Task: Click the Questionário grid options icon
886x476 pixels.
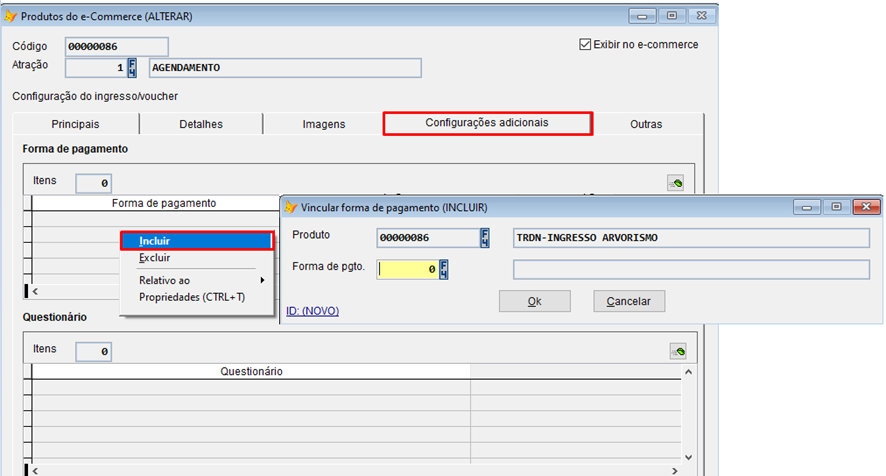Action: point(677,351)
